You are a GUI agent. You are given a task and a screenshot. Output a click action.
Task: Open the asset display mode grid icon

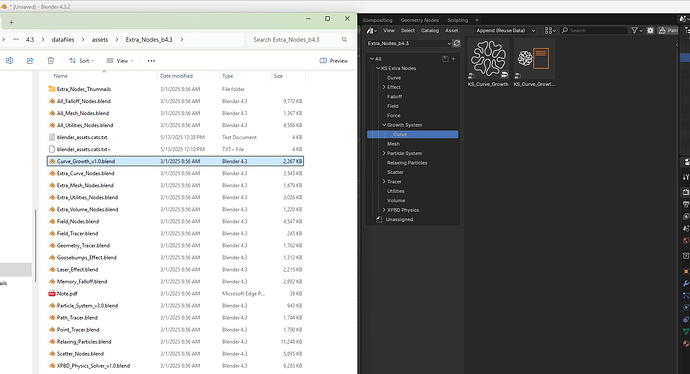coord(550,30)
